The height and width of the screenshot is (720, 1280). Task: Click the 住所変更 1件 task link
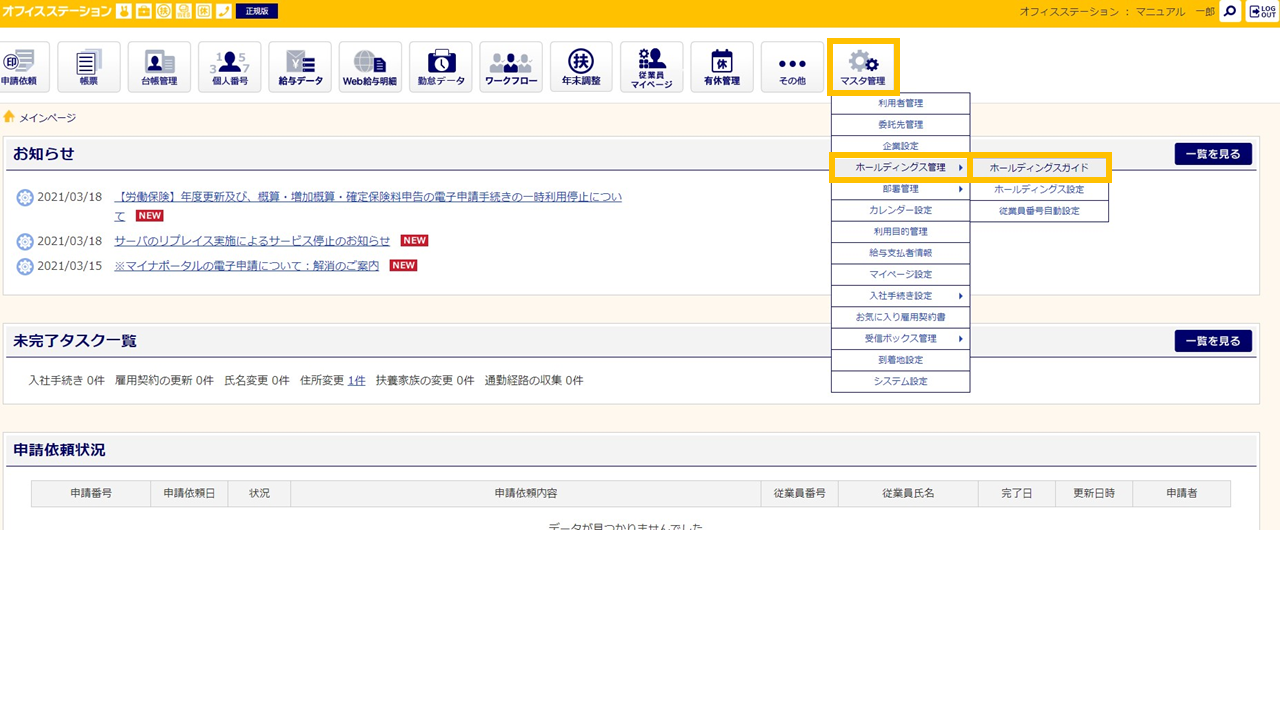(356, 381)
